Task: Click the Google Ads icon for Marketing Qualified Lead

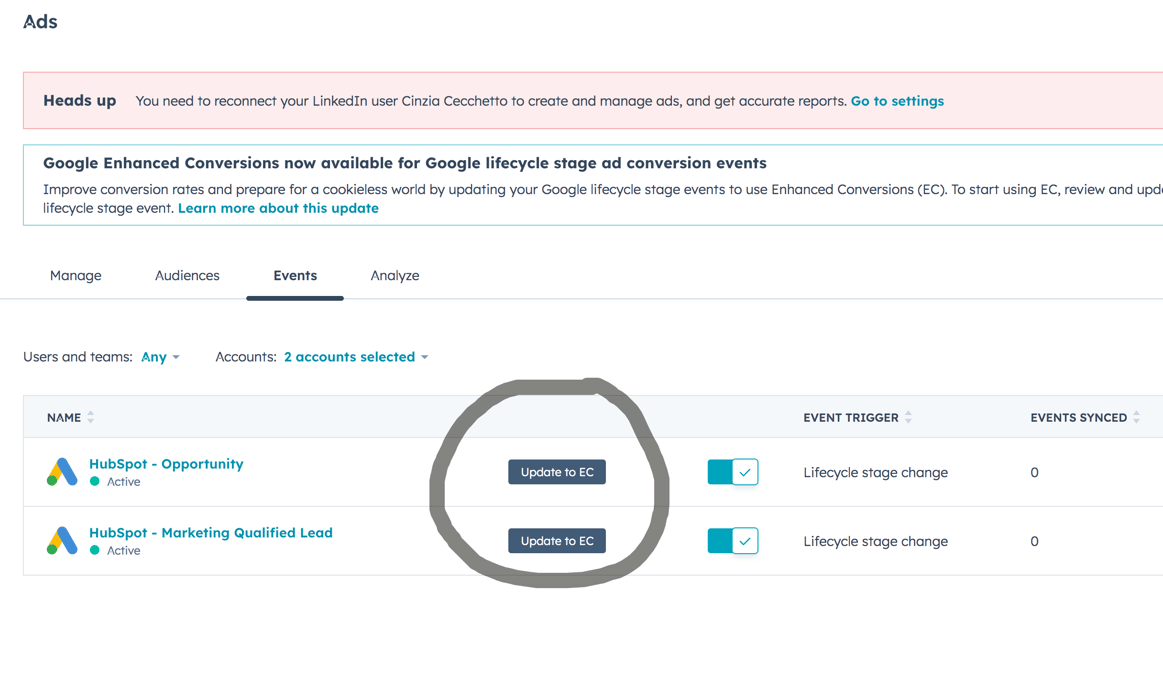Action: (63, 541)
